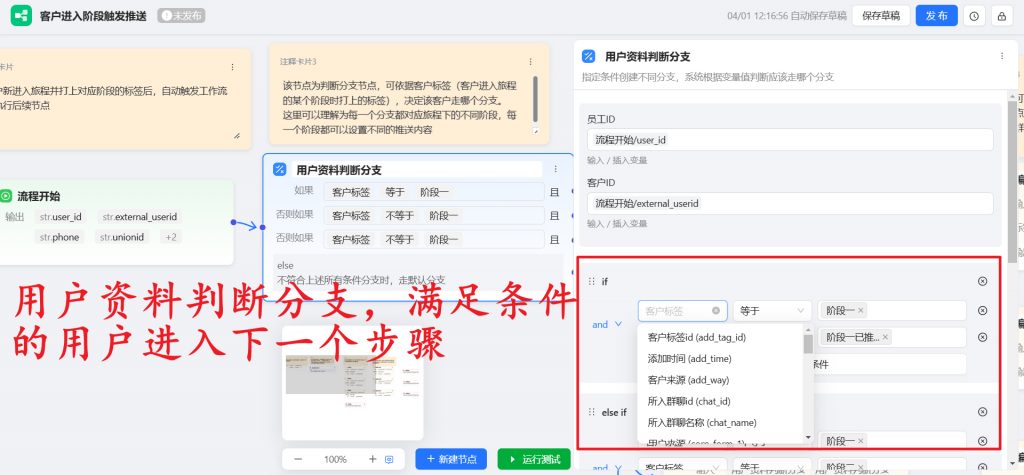Click the 流程开始 green start icon
The height and width of the screenshot is (475, 1024).
[6, 196]
